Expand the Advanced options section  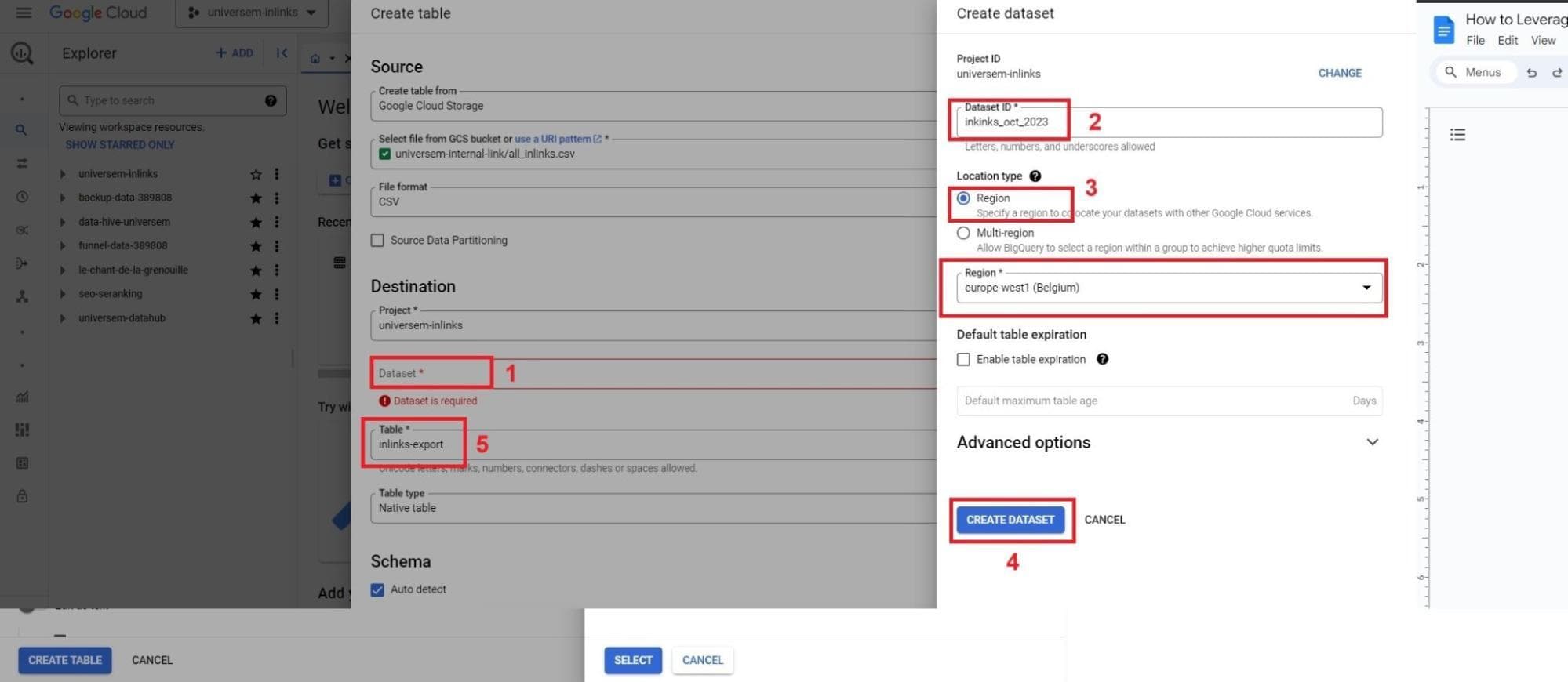pyautogui.click(x=1372, y=442)
